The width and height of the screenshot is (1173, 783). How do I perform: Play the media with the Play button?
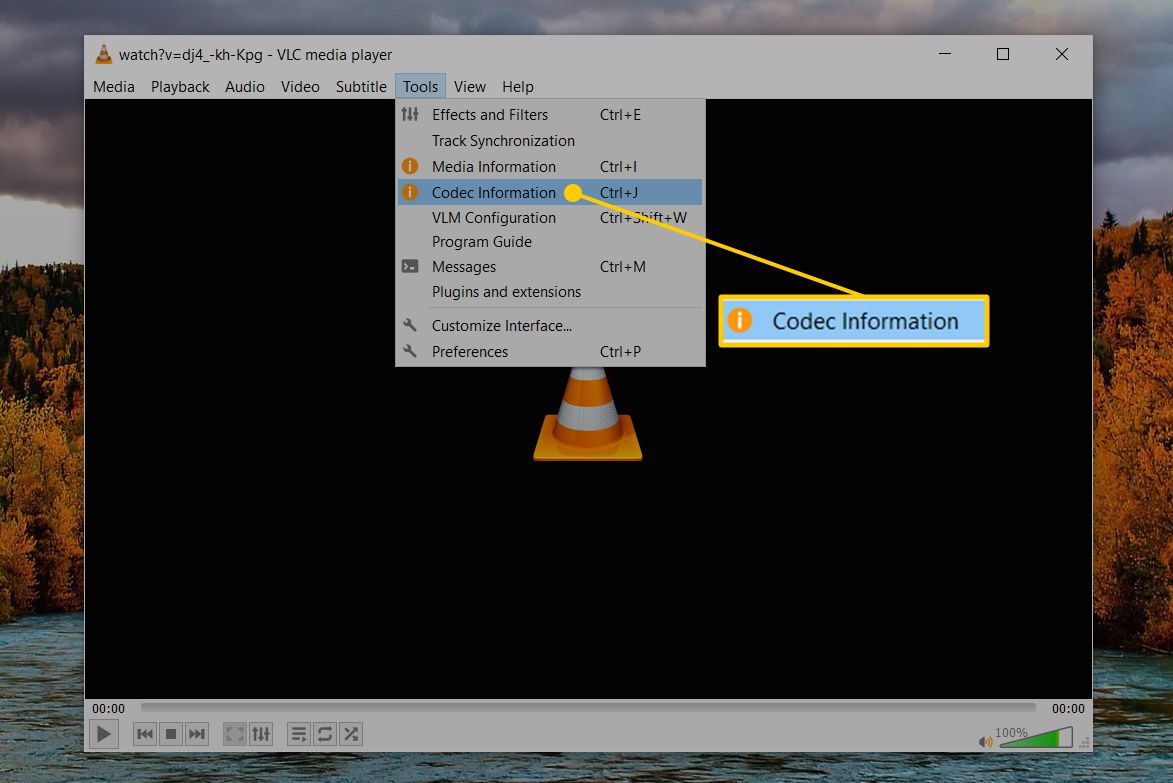(x=104, y=734)
